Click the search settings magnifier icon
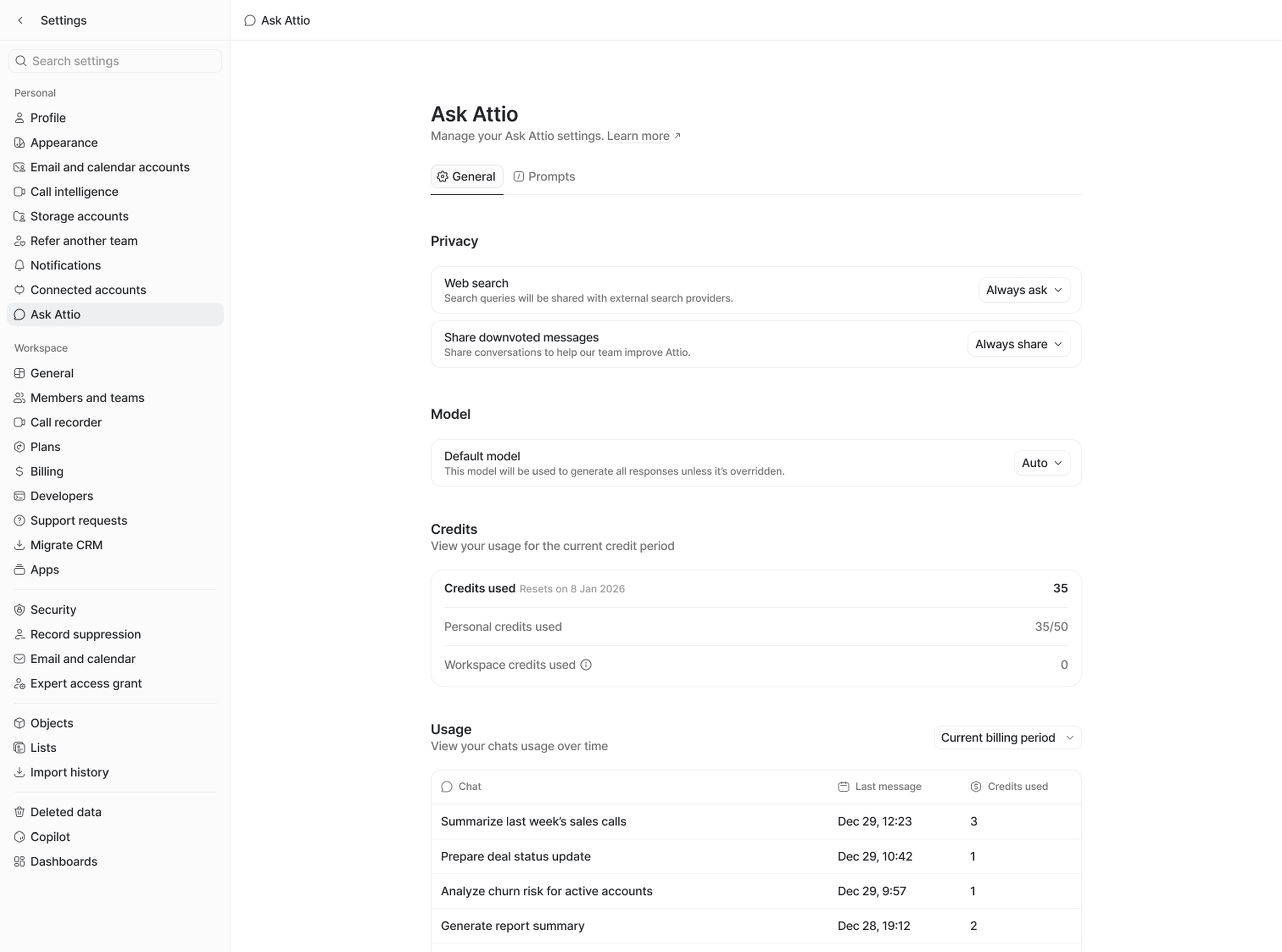Viewport: 1282px width, 952px height. tap(21, 60)
